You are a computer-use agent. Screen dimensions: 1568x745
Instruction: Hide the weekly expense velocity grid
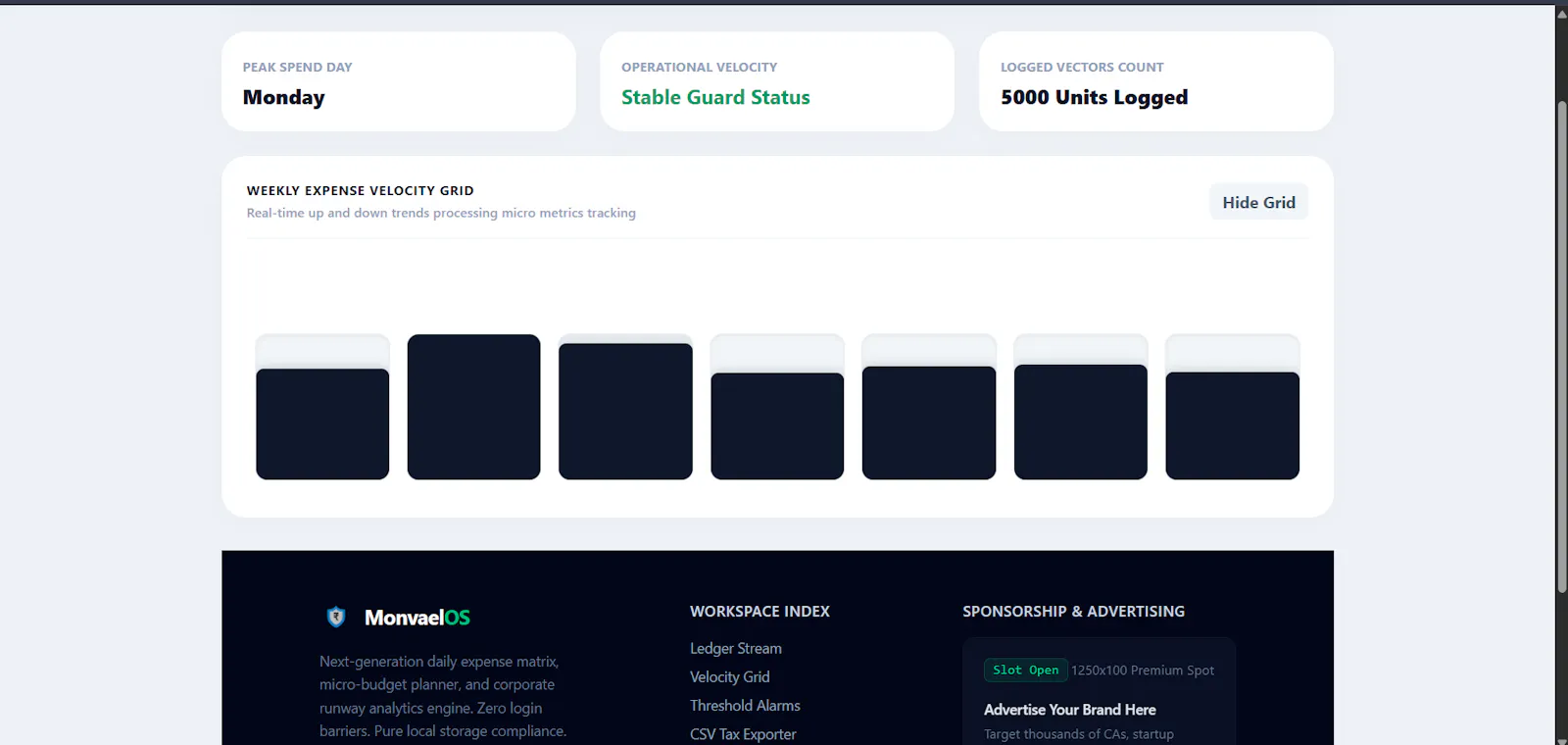click(1258, 202)
